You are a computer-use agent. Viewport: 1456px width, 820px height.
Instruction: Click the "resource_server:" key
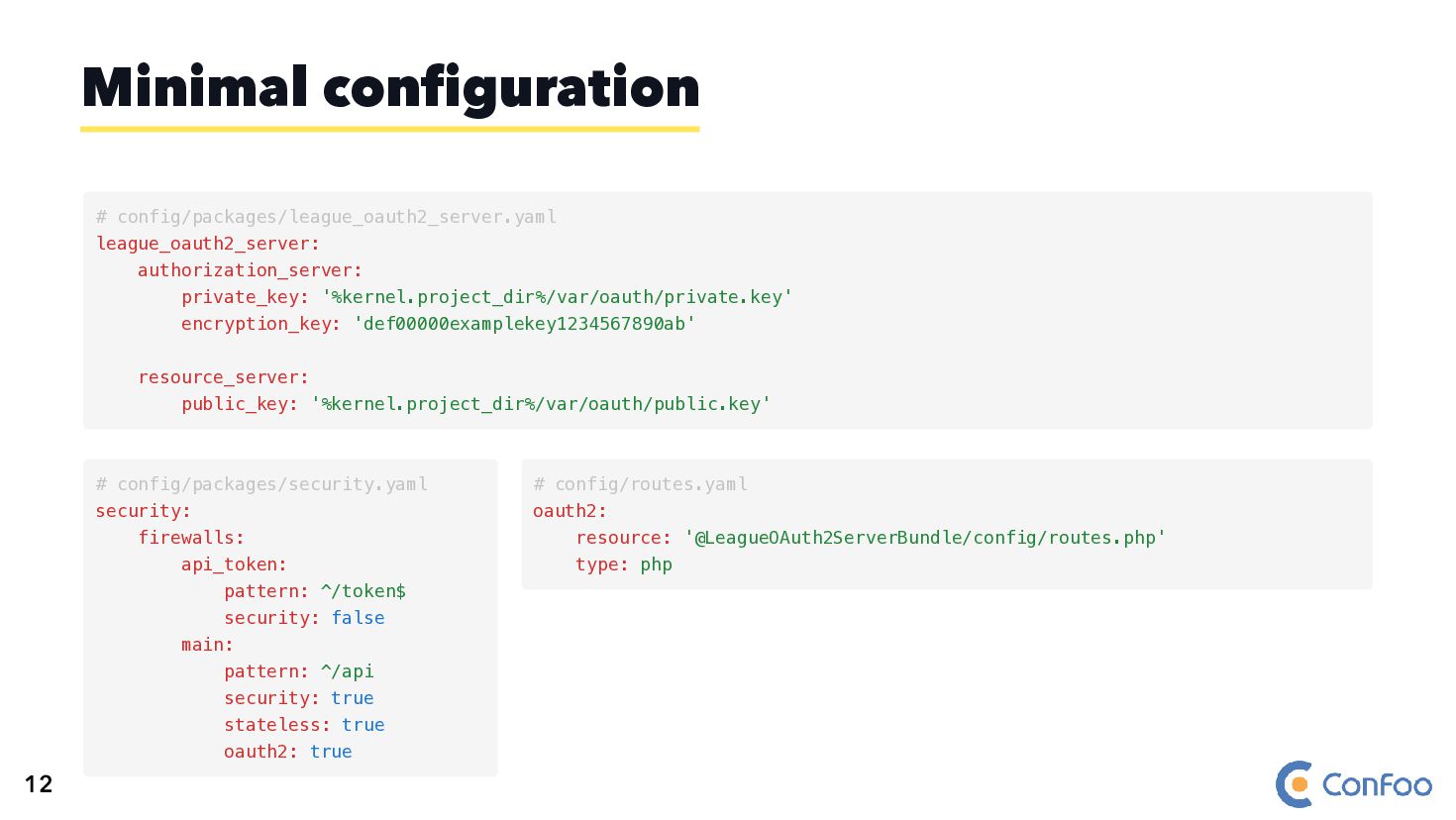pyautogui.click(x=223, y=377)
